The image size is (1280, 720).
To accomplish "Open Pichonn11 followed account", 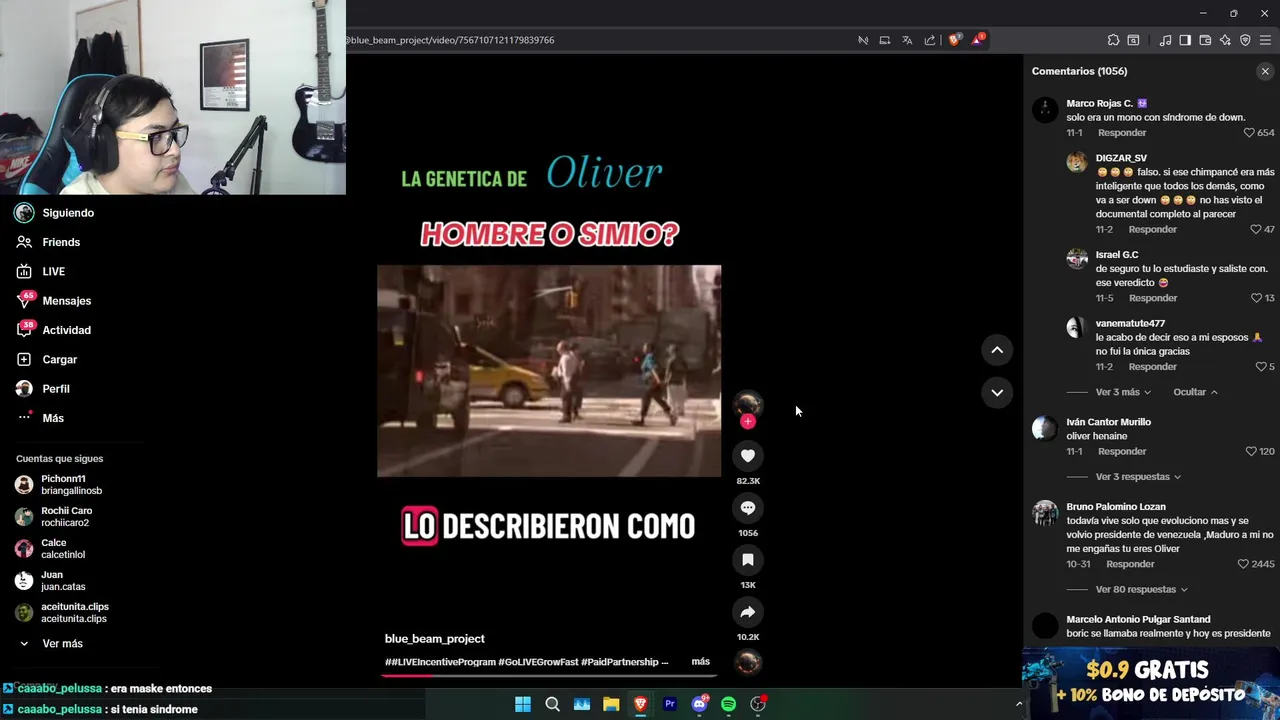I will point(60,485).
